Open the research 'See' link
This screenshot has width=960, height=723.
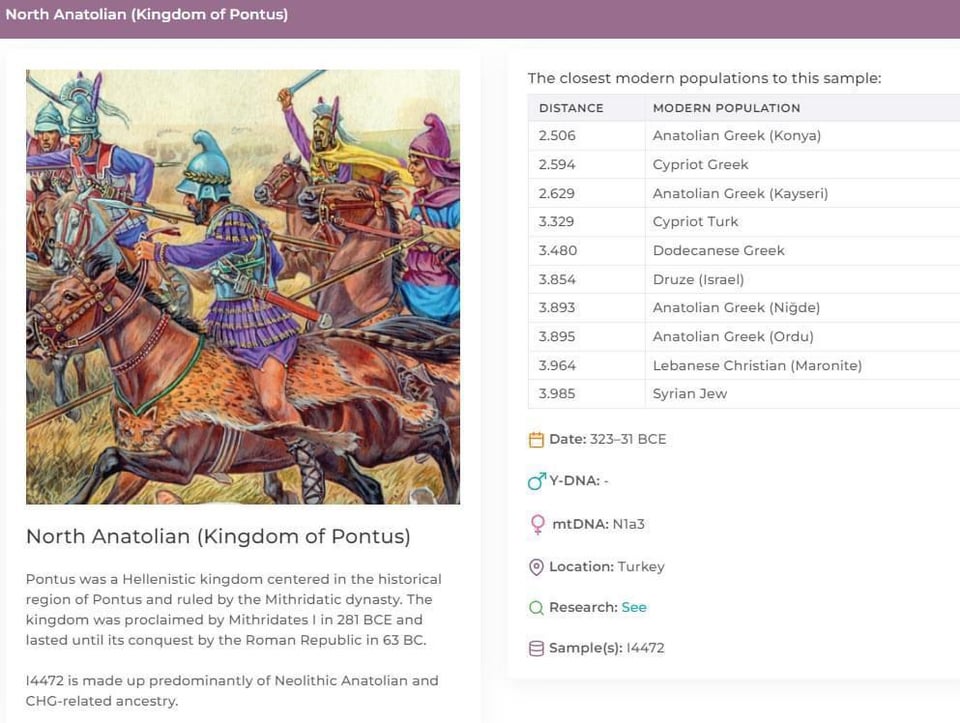633,607
